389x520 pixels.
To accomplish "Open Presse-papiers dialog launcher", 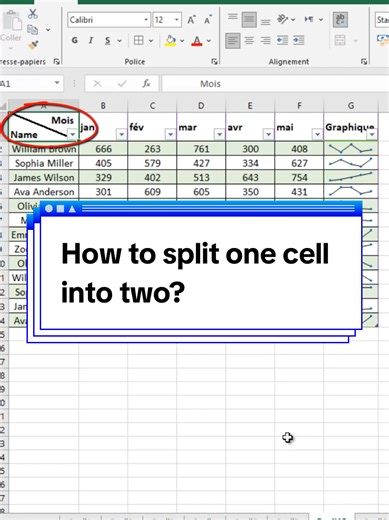I will click(x=57, y=62).
